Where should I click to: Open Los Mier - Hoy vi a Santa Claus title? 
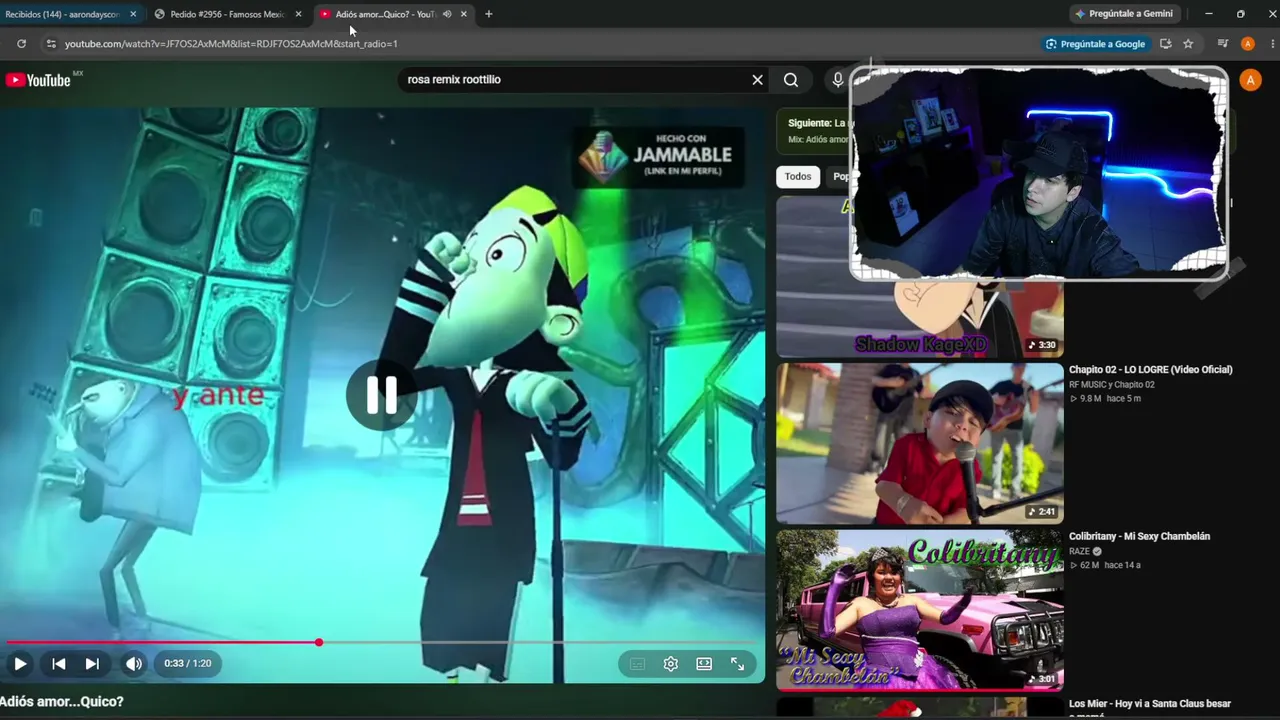(1150, 708)
